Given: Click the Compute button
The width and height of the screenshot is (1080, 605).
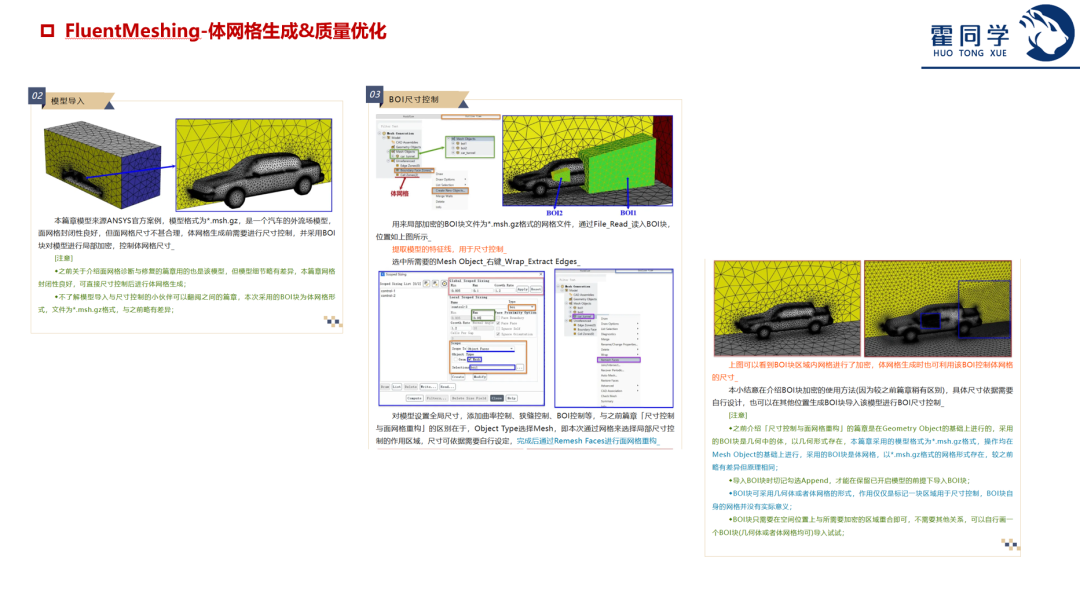Looking at the screenshot, I should click(415, 398).
